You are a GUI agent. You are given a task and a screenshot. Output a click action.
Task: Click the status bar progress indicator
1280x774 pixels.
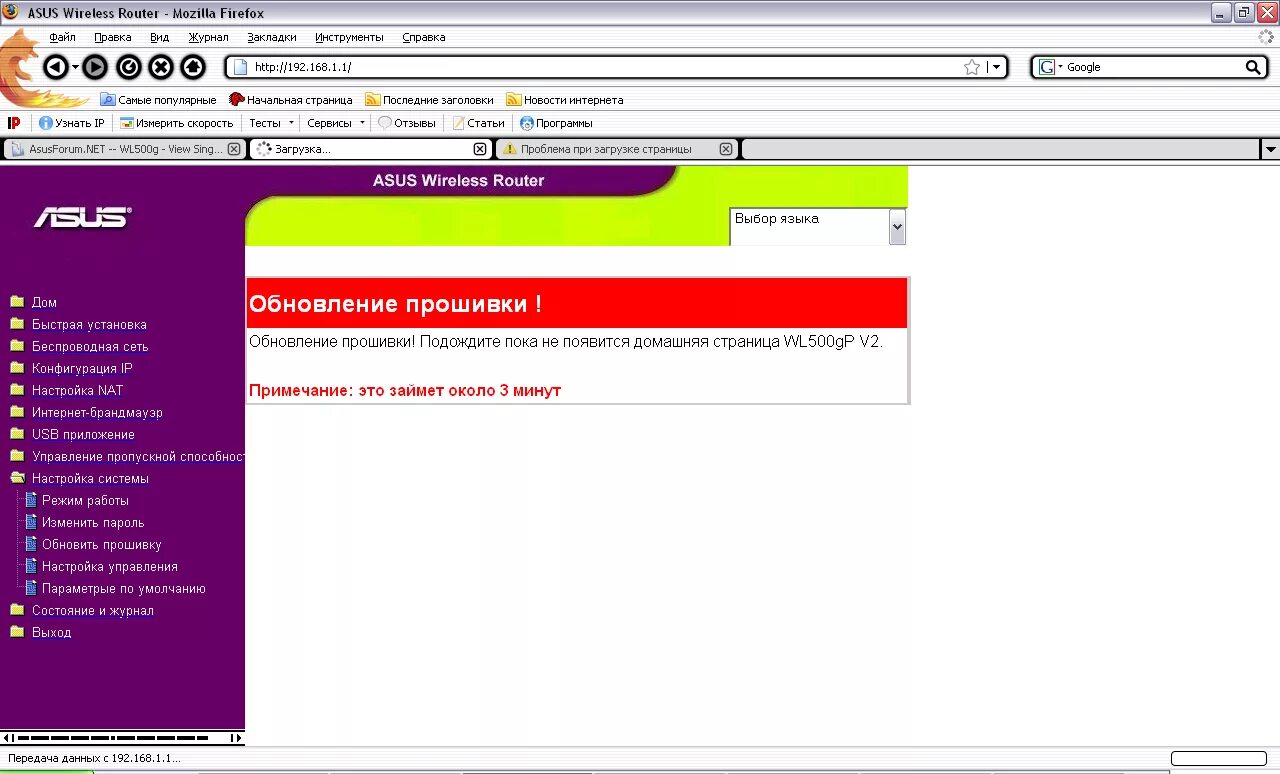tap(1218, 758)
